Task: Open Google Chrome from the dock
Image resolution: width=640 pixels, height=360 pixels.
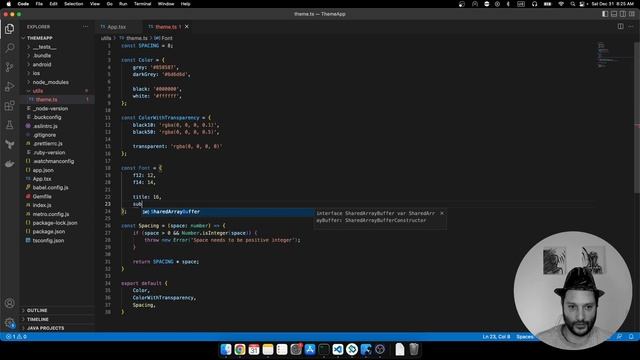Action: click(x=240, y=349)
